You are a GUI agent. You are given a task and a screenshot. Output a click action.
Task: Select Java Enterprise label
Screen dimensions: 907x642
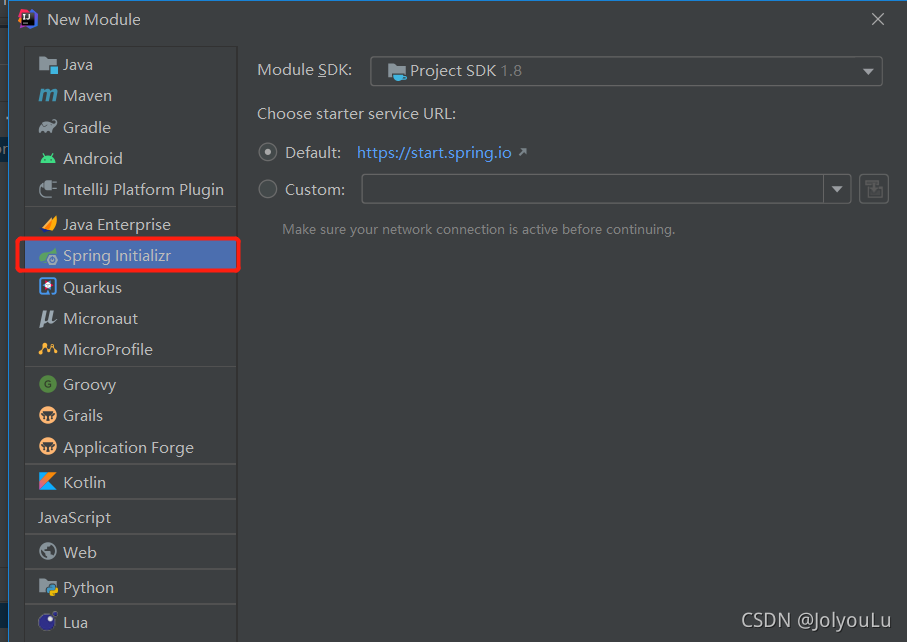click(x=117, y=224)
